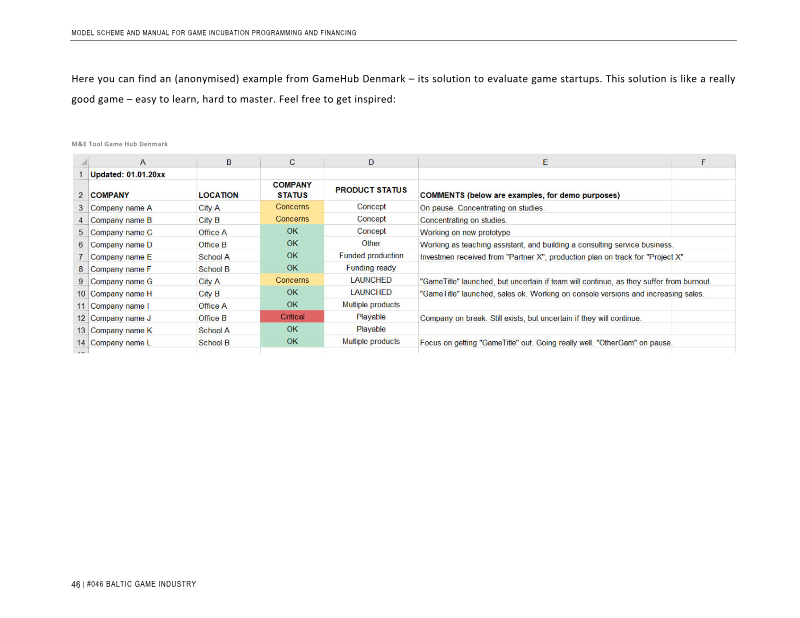The height and width of the screenshot is (618, 800).
Task: Click 'On pause. Concentrating on studies.' comment
Action: point(482,208)
